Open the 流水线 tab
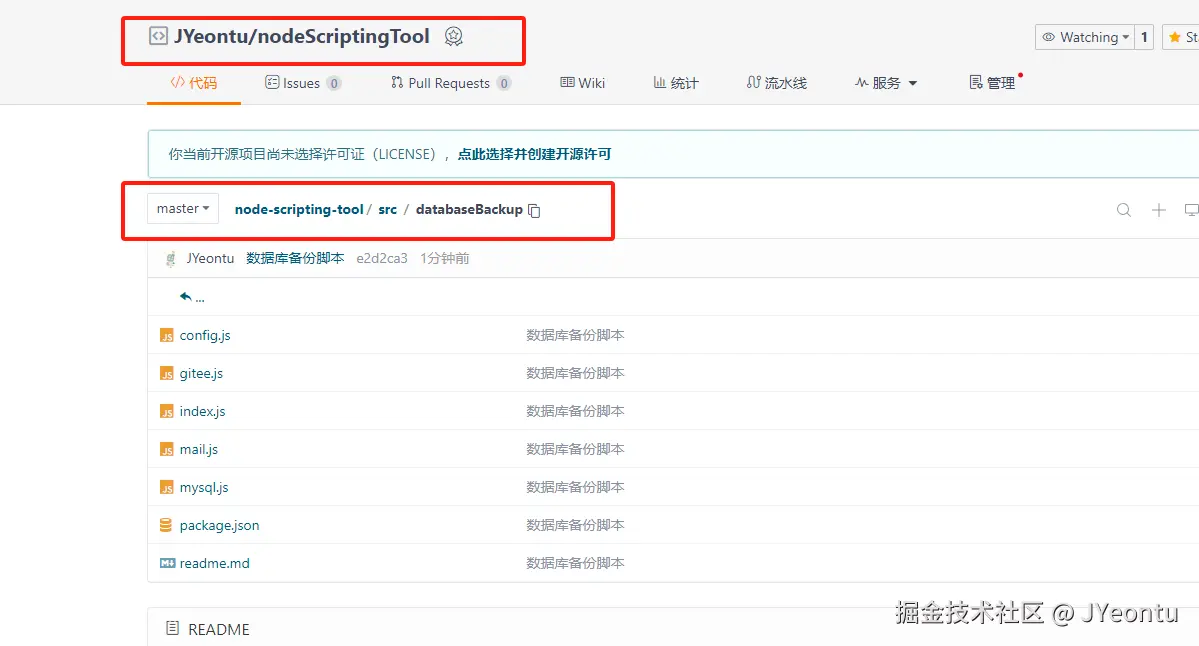This screenshot has width=1199, height=646. point(777,83)
